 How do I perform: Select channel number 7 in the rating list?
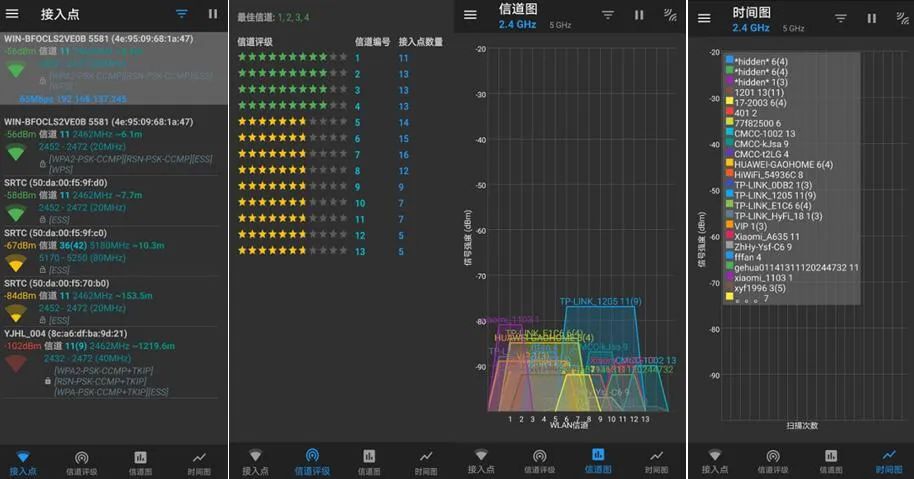click(x=357, y=155)
